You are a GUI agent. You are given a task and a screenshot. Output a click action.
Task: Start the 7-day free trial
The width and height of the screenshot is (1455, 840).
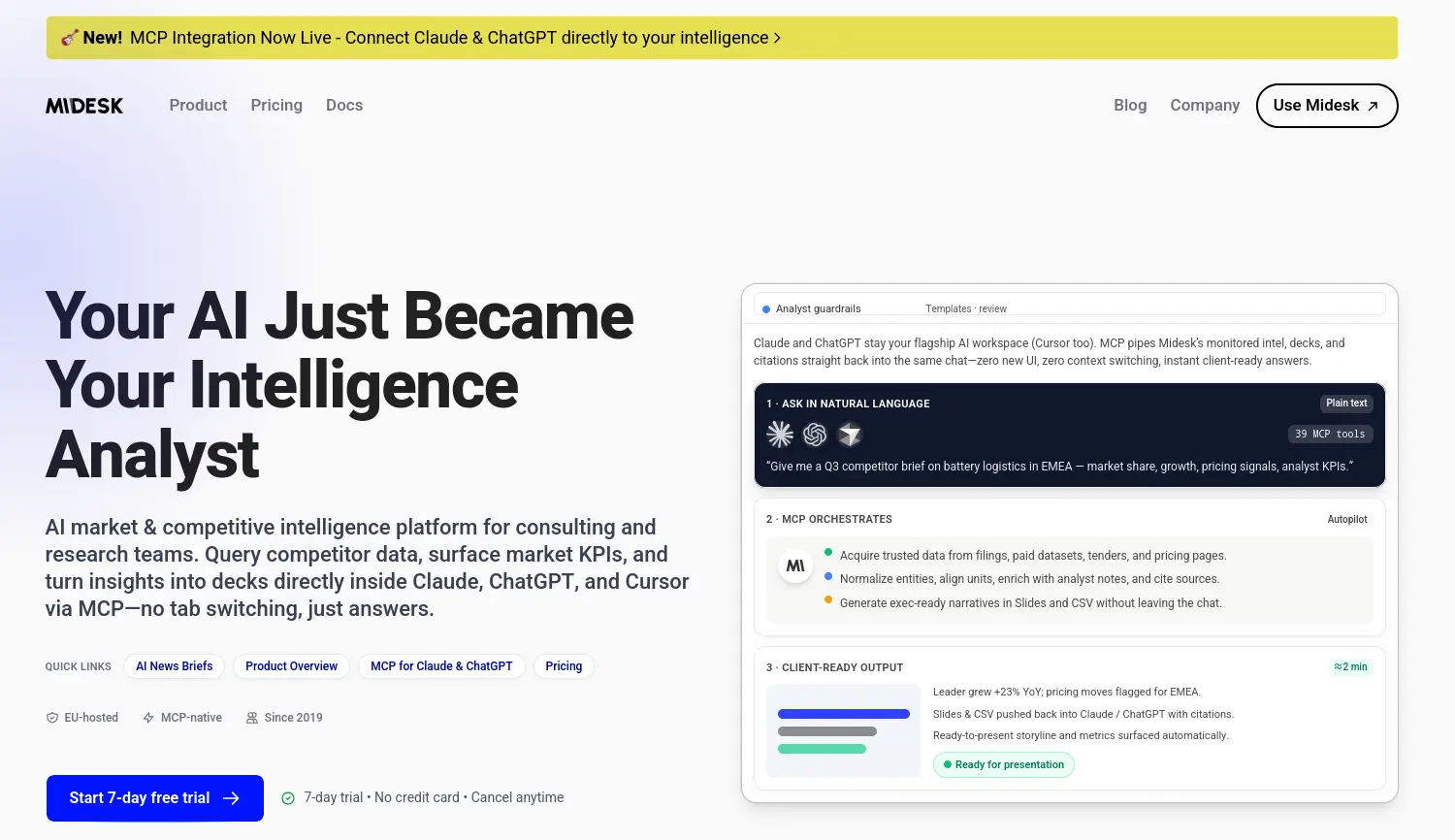point(155,798)
